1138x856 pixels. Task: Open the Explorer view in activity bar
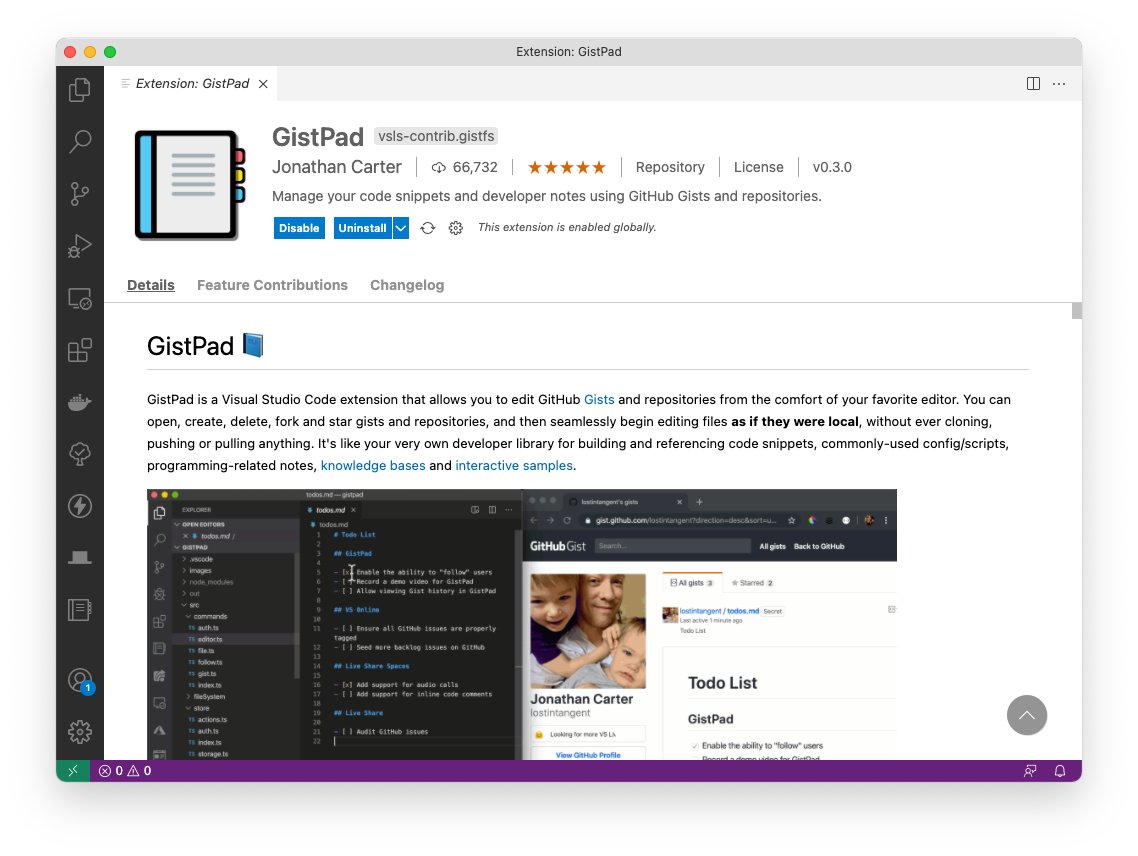click(x=80, y=90)
